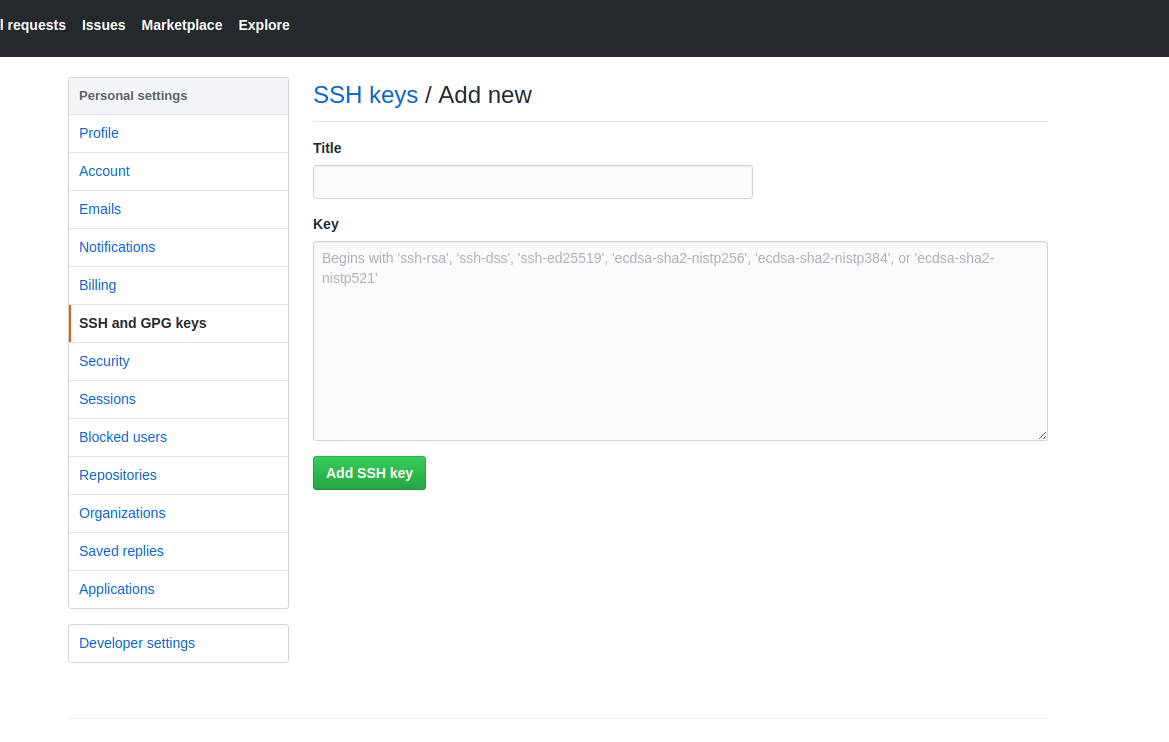Click Marketplace in top navigation

click(x=182, y=25)
